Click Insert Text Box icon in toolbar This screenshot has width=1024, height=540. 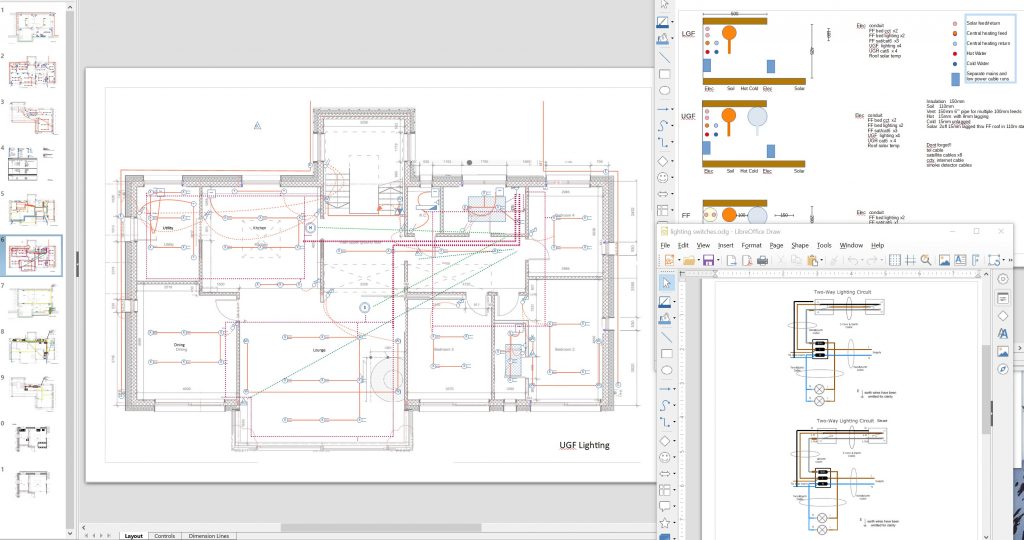point(960,260)
